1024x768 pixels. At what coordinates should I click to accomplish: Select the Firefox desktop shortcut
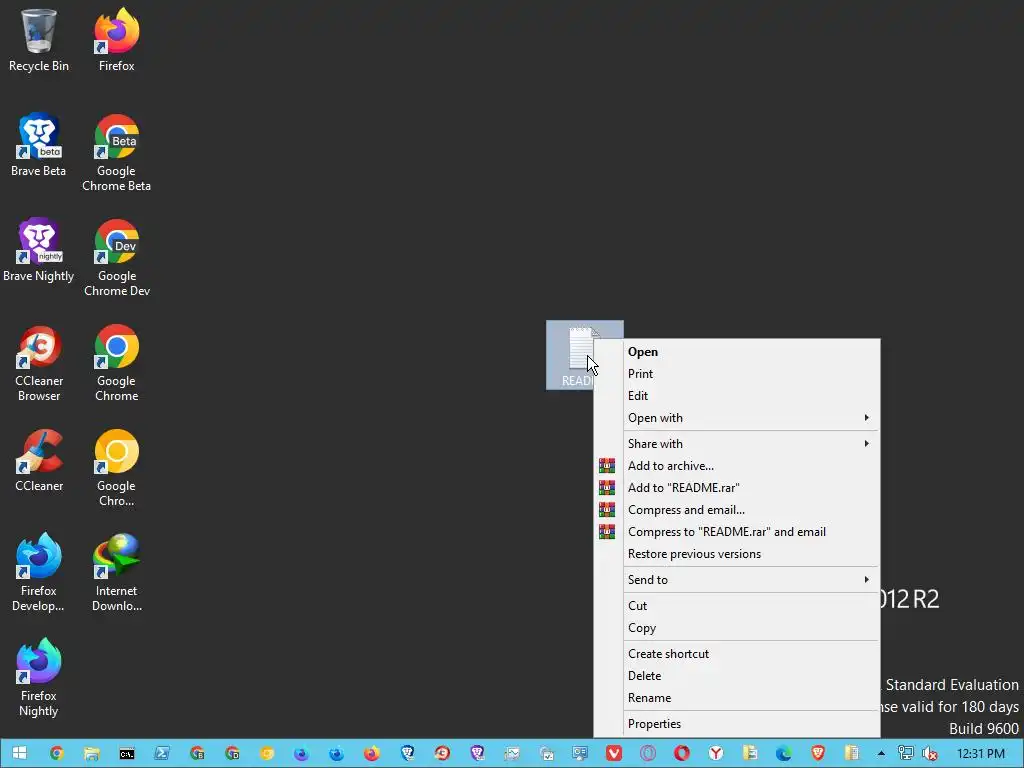pyautogui.click(x=116, y=40)
